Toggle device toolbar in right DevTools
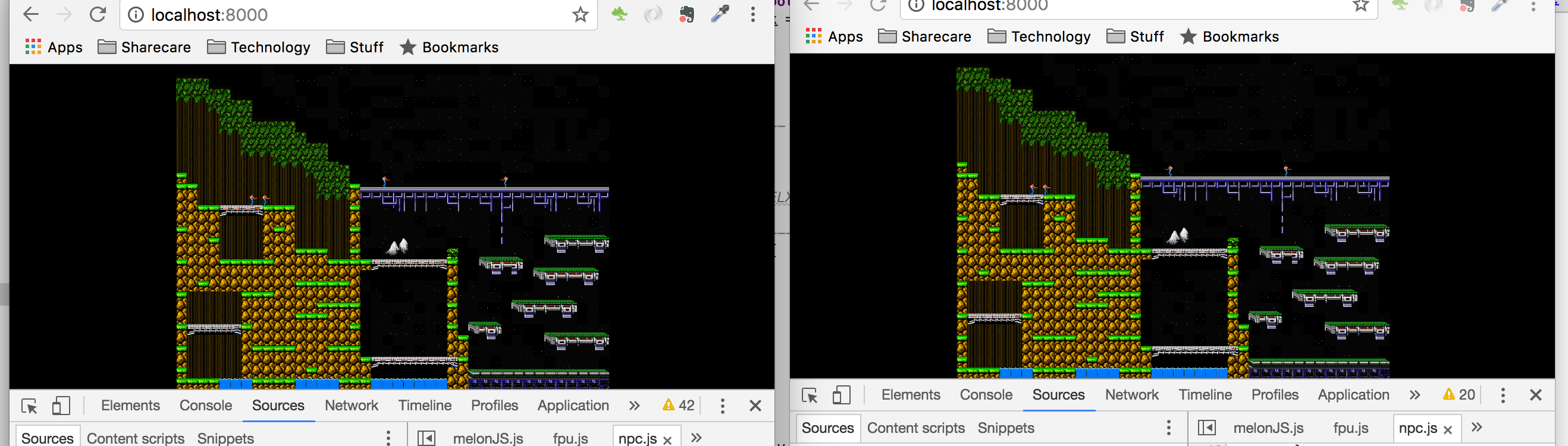Viewport: 1568px width, 446px height. coord(841,395)
